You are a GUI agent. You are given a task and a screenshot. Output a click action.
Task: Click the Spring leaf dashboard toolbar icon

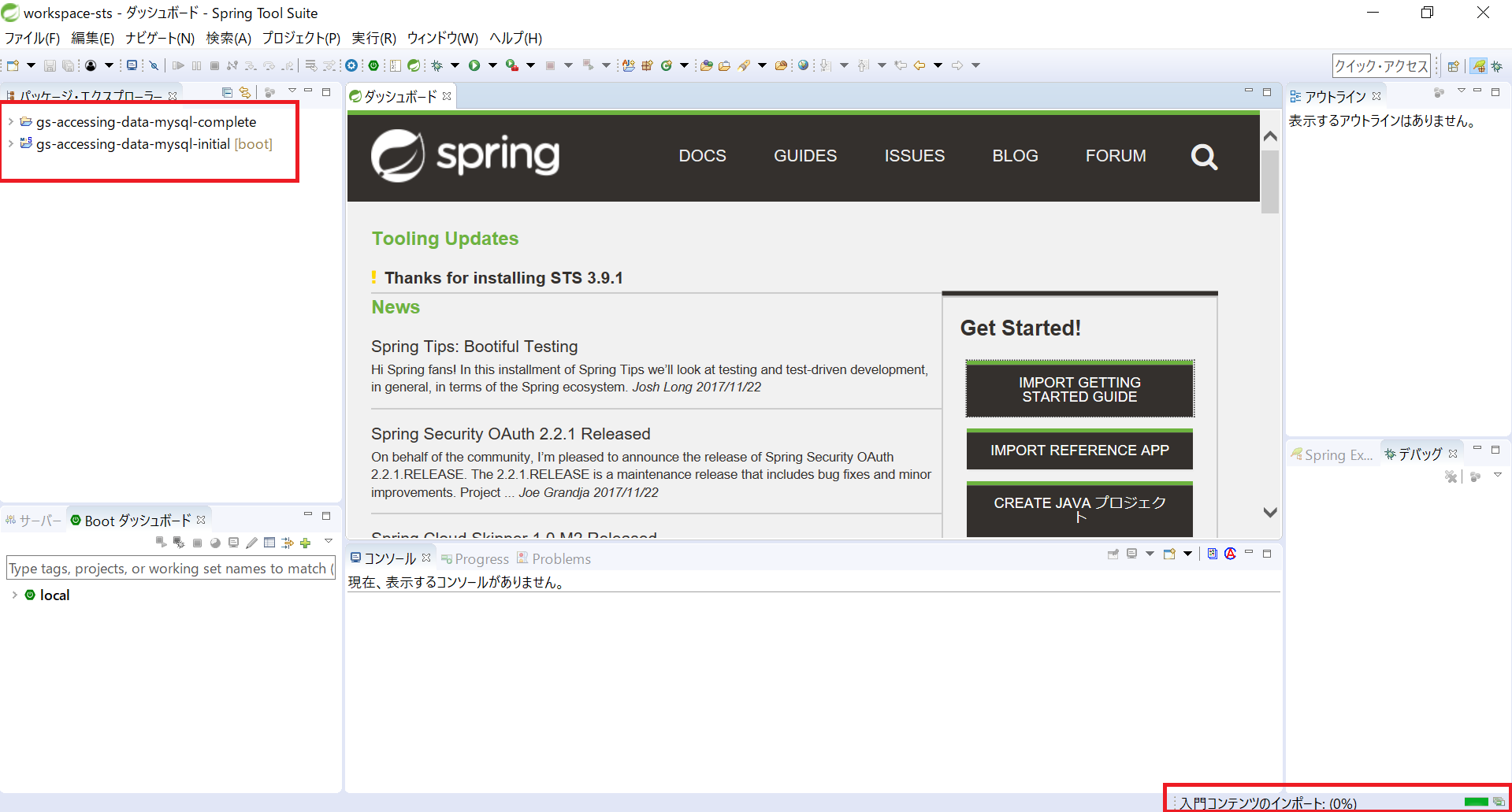pyautogui.click(x=413, y=65)
